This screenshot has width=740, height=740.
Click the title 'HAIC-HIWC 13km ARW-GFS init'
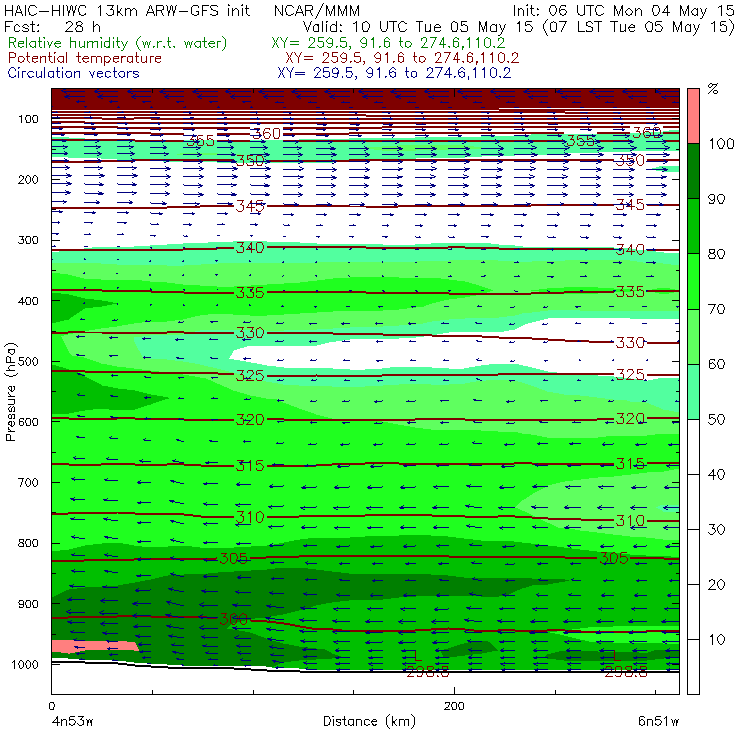click(x=127, y=10)
